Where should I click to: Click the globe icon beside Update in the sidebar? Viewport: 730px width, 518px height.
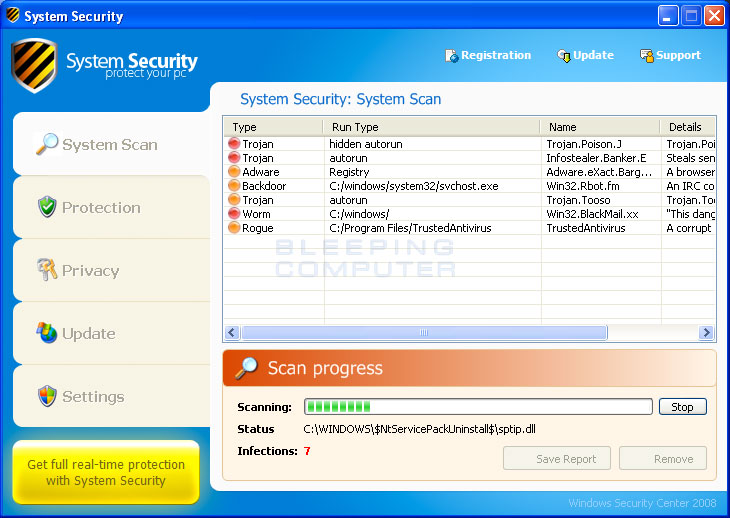coord(47,332)
